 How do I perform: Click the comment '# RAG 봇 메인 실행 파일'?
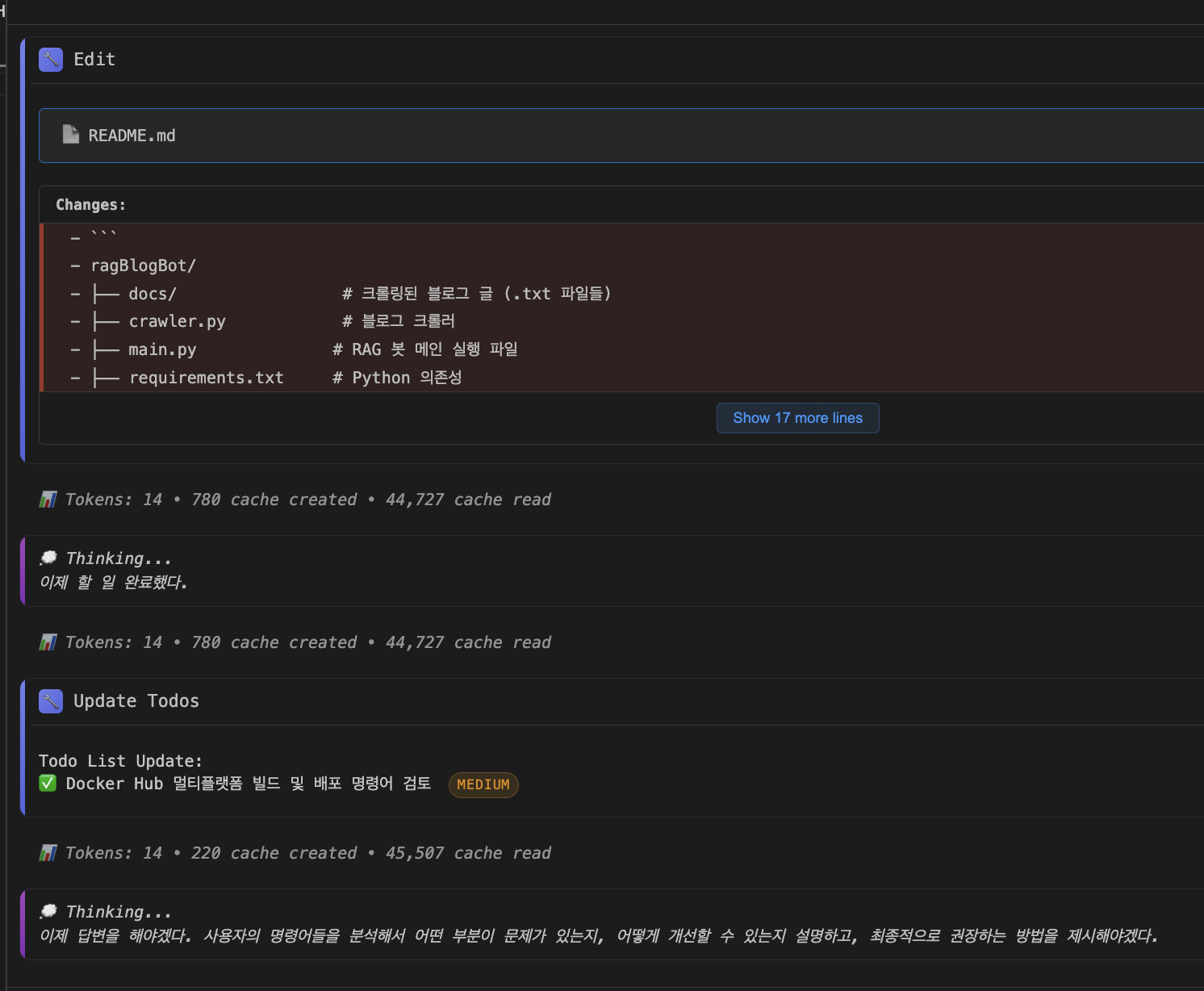click(x=425, y=349)
